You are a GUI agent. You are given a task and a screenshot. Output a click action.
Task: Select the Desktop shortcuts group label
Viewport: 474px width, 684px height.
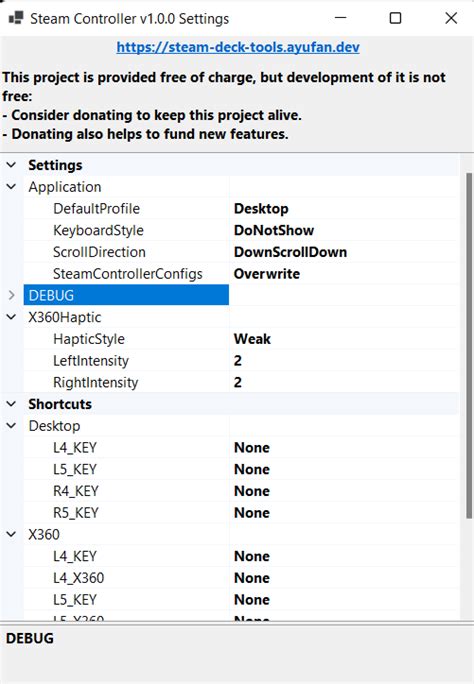pyautogui.click(x=54, y=426)
